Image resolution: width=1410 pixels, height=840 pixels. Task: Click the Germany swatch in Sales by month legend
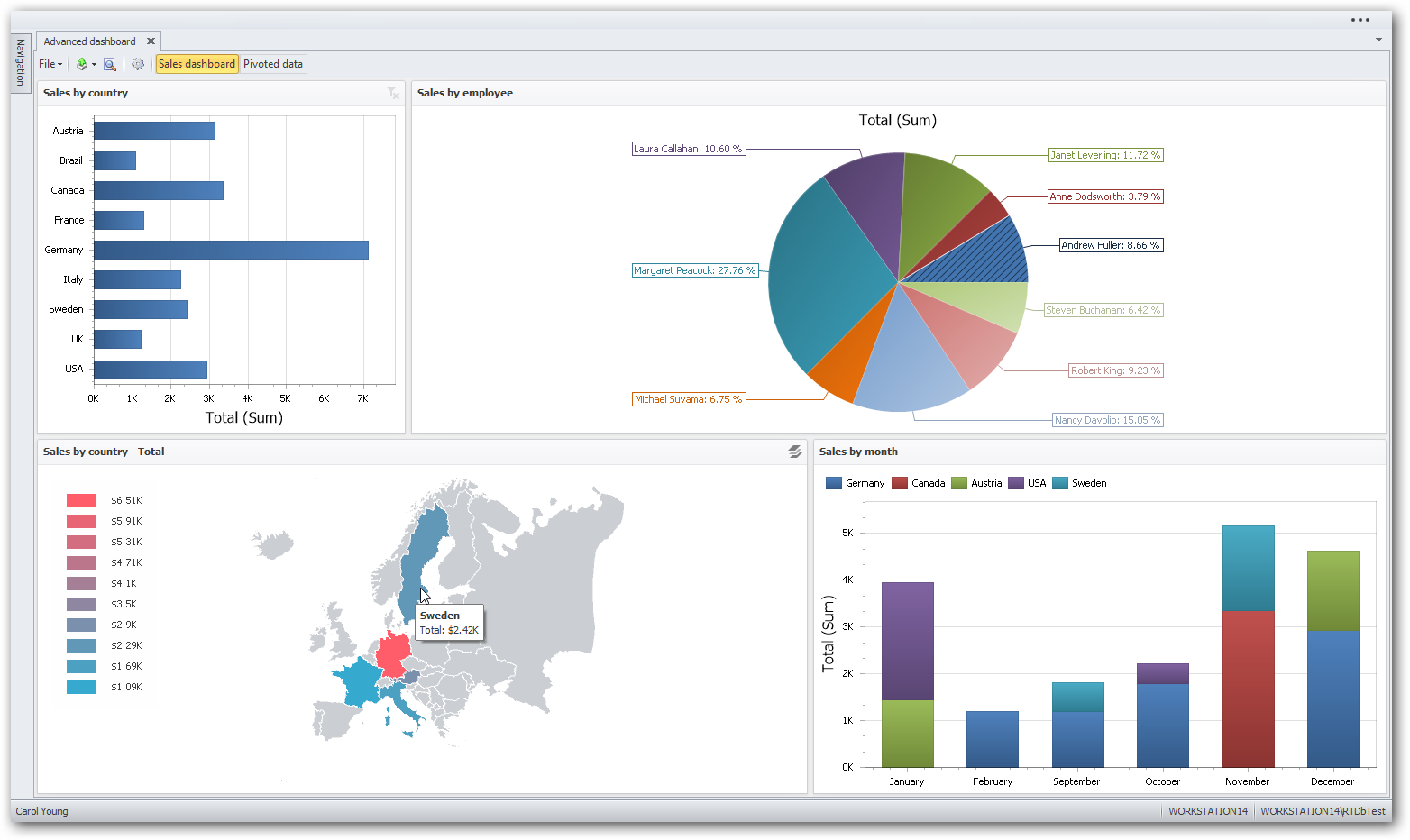pyautogui.click(x=834, y=483)
